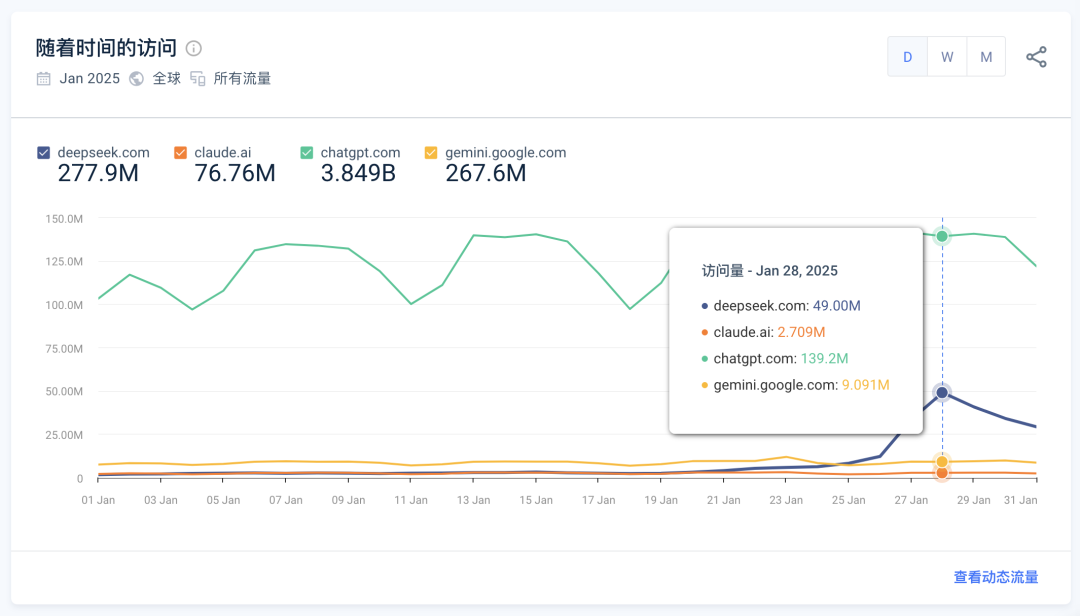Click the 100.0M y-axis label
This screenshot has width=1080, height=616.
tap(64, 305)
